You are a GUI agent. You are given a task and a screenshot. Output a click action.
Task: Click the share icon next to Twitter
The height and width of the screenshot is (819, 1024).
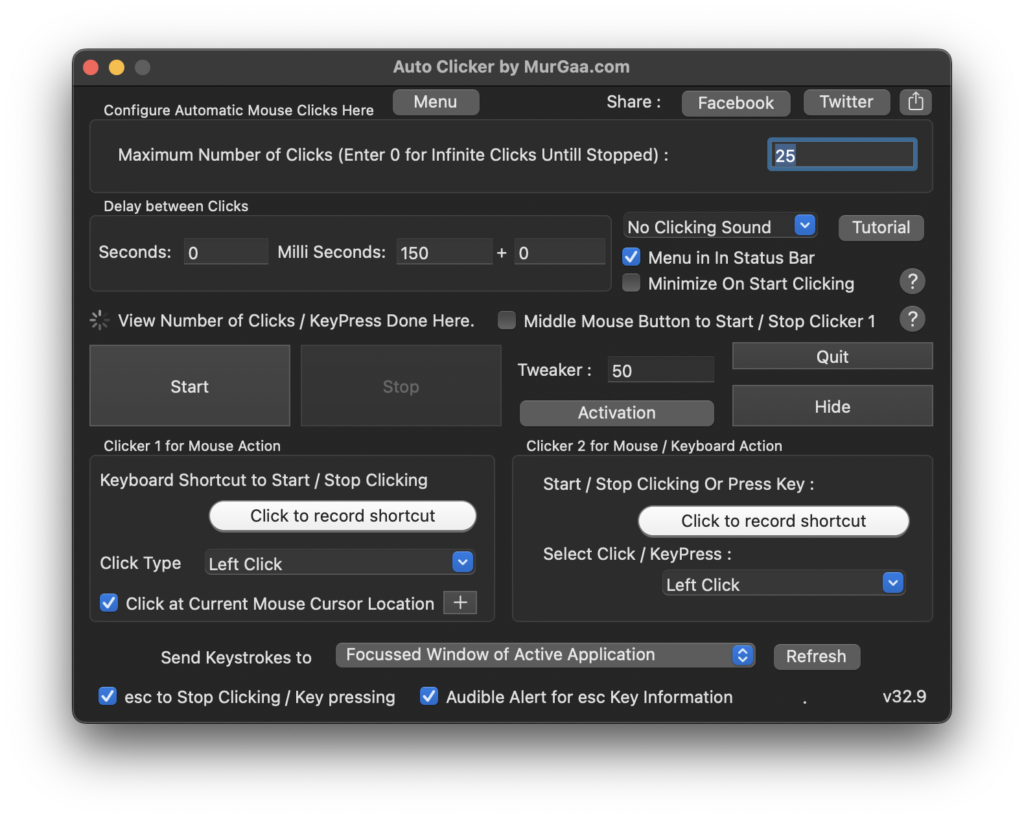(x=915, y=101)
